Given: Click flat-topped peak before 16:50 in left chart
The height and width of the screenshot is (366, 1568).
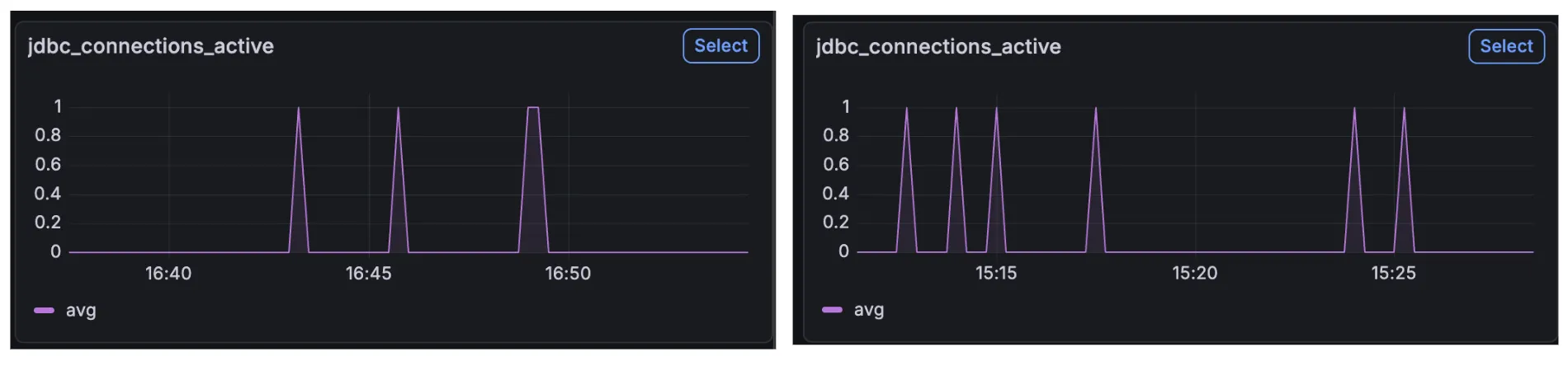Looking at the screenshot, I should [x=533, y=108].
